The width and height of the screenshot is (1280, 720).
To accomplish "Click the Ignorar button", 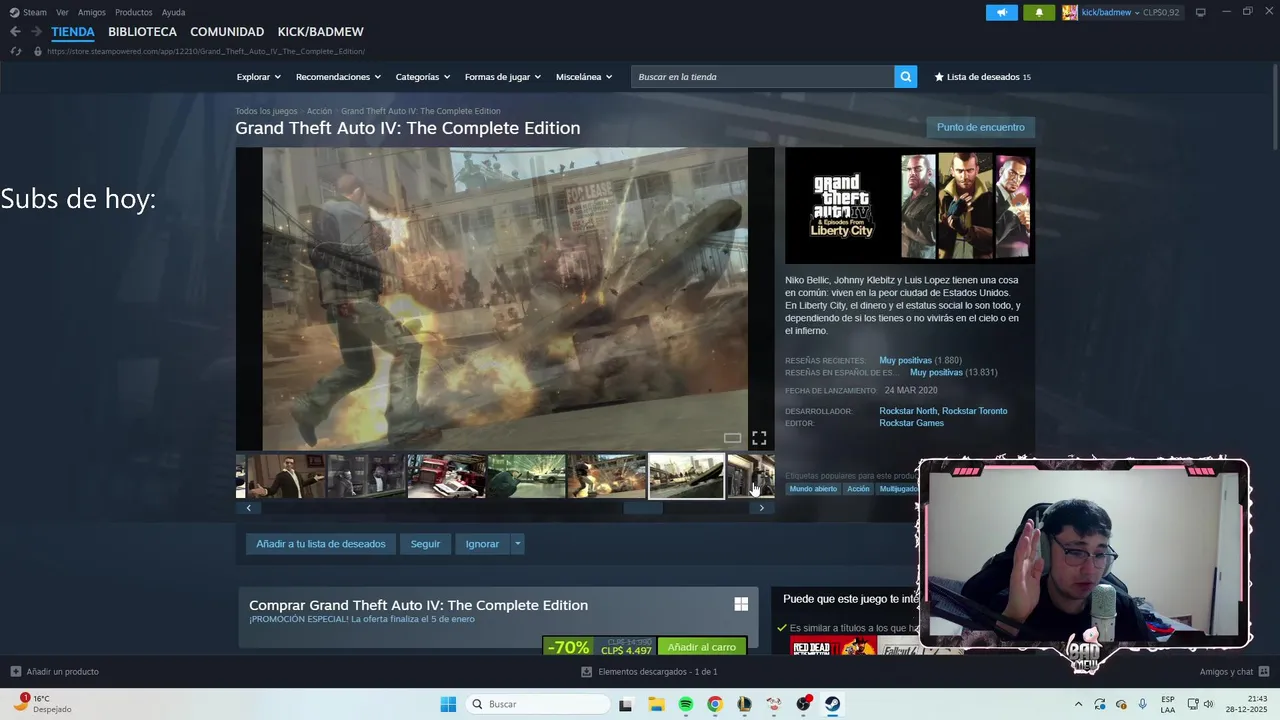I will point(482,544).
